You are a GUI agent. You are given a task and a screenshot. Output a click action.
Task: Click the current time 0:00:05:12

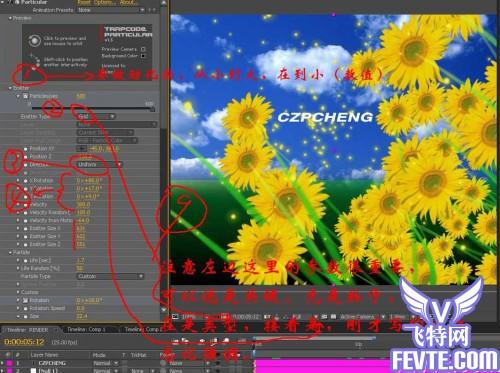24,342
